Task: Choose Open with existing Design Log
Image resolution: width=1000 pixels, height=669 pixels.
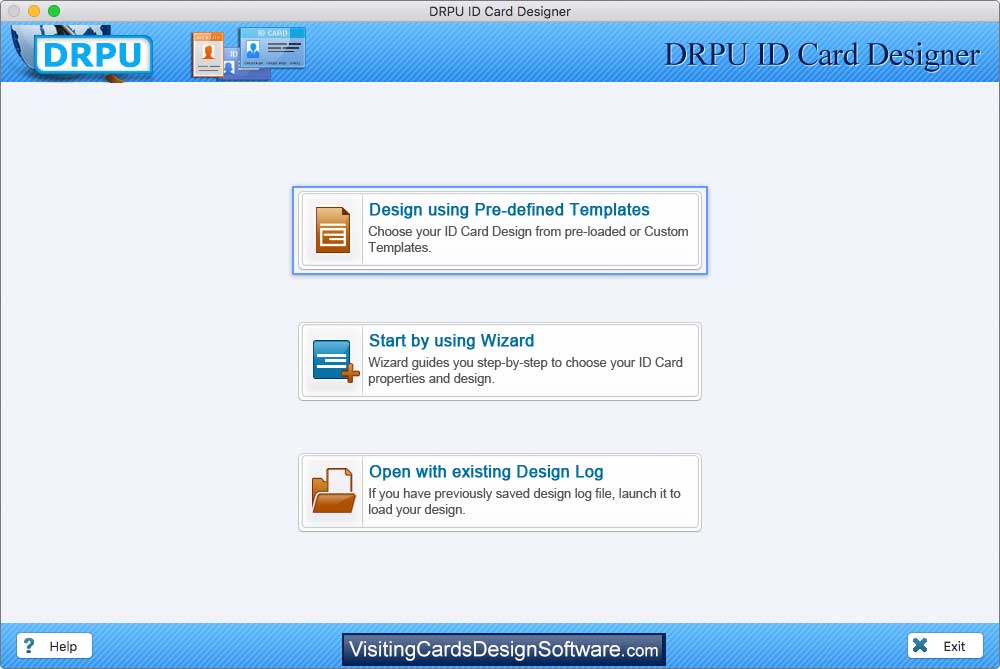Action: coord(500,492)
